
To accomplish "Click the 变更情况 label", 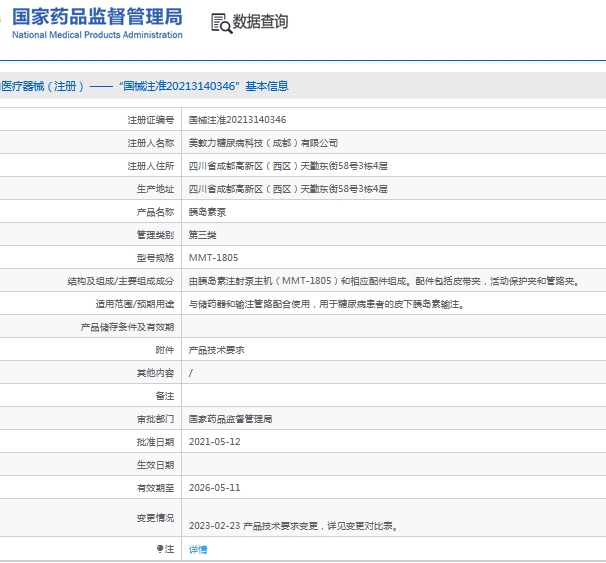I will (155, 518).
